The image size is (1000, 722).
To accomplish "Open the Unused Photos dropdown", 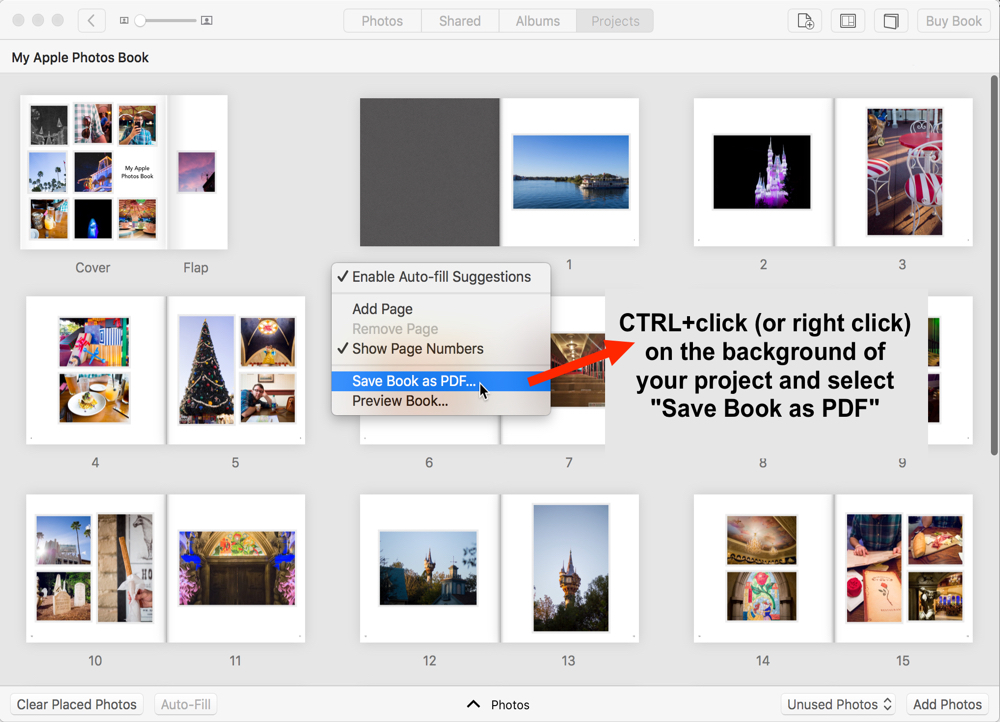I will (838, 704).
